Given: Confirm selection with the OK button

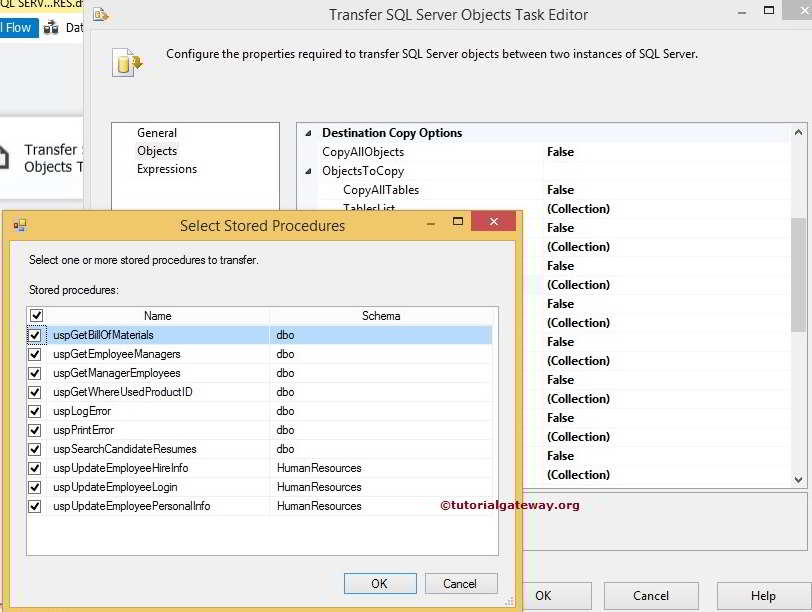Looking at the screenshot, I should pyautogui.click(x=380, y=583).
